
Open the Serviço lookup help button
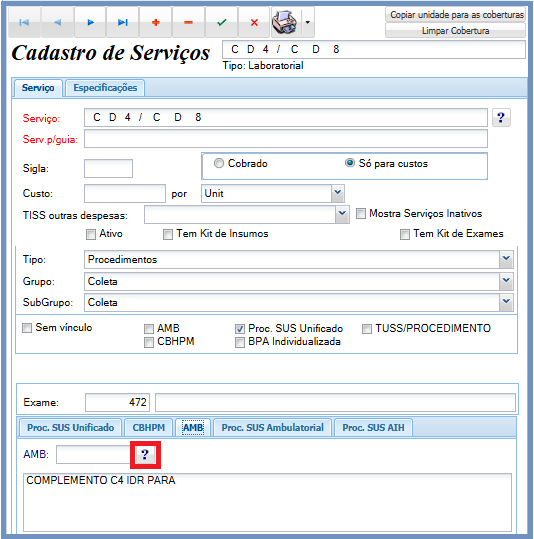(x=501, y=118)
